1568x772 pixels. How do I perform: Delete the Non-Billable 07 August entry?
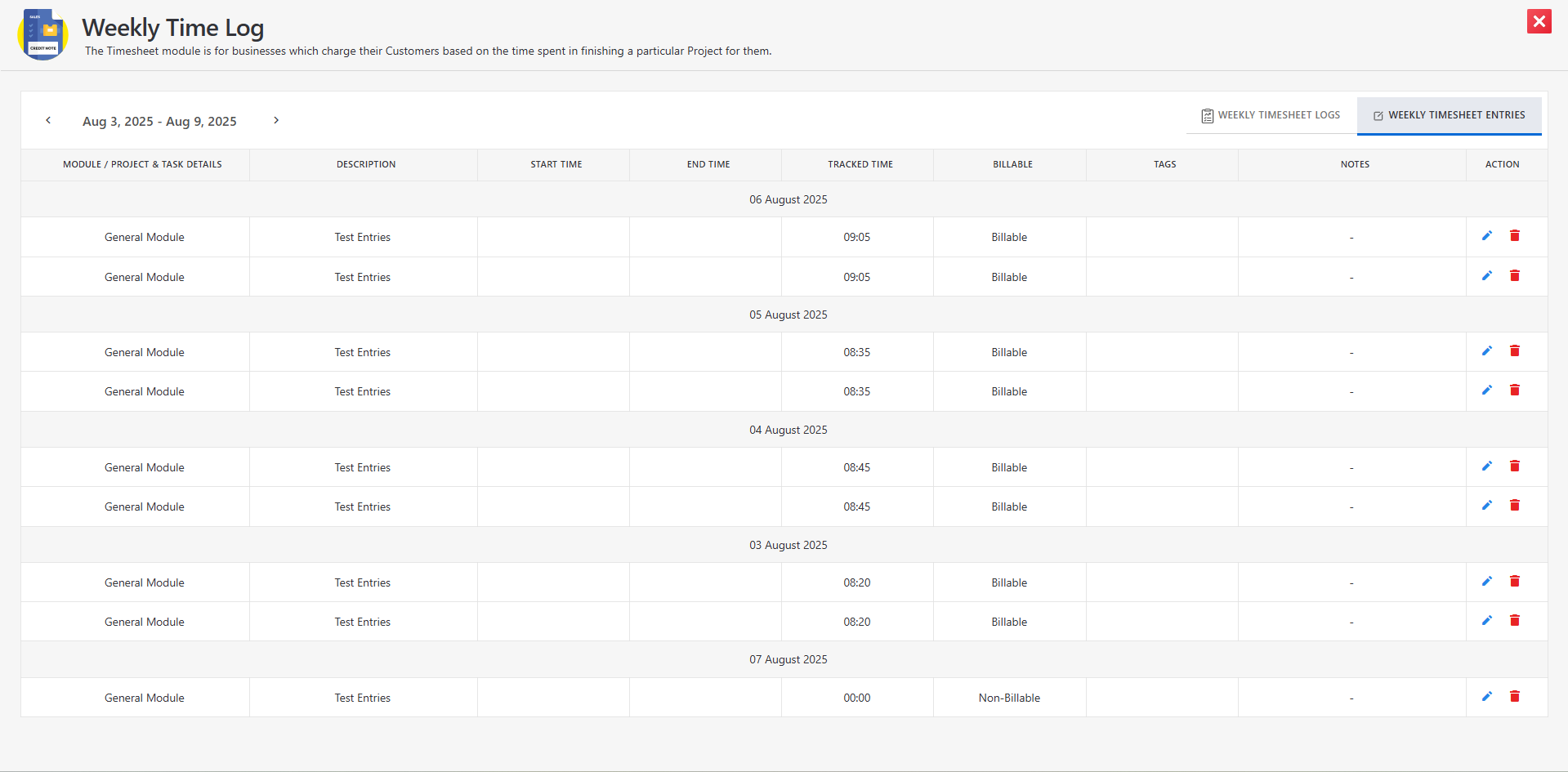(x=1514, y=697)
